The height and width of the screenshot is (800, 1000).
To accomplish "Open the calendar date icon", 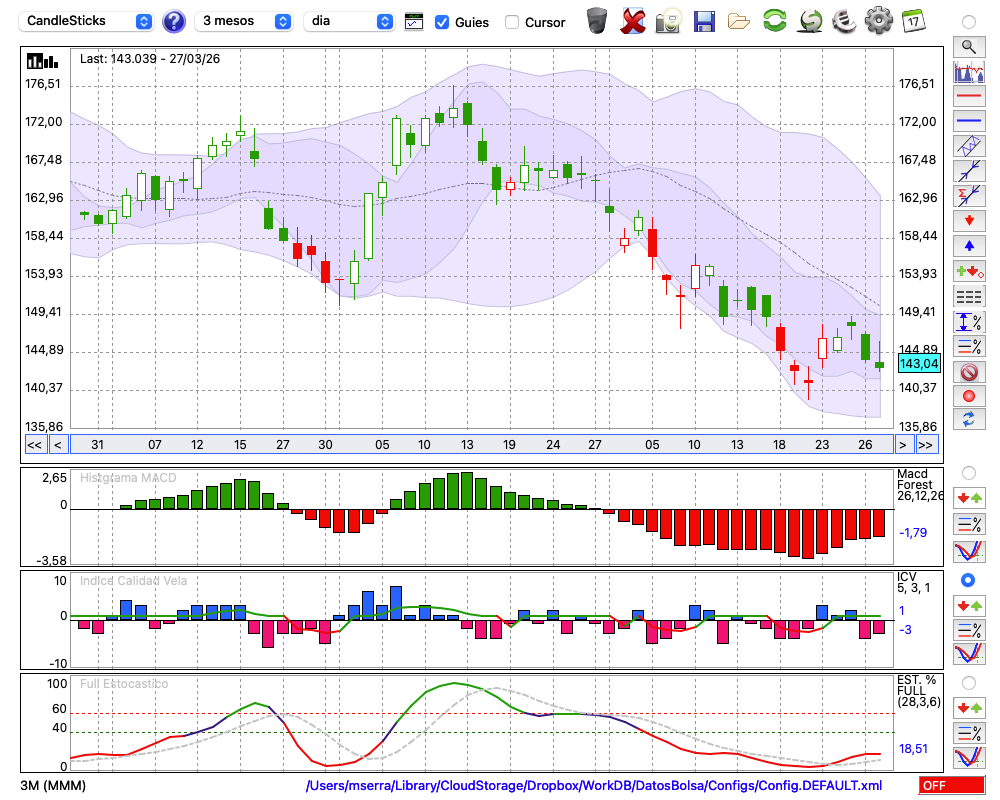I will pyautogui.click(x=912, y=20).
